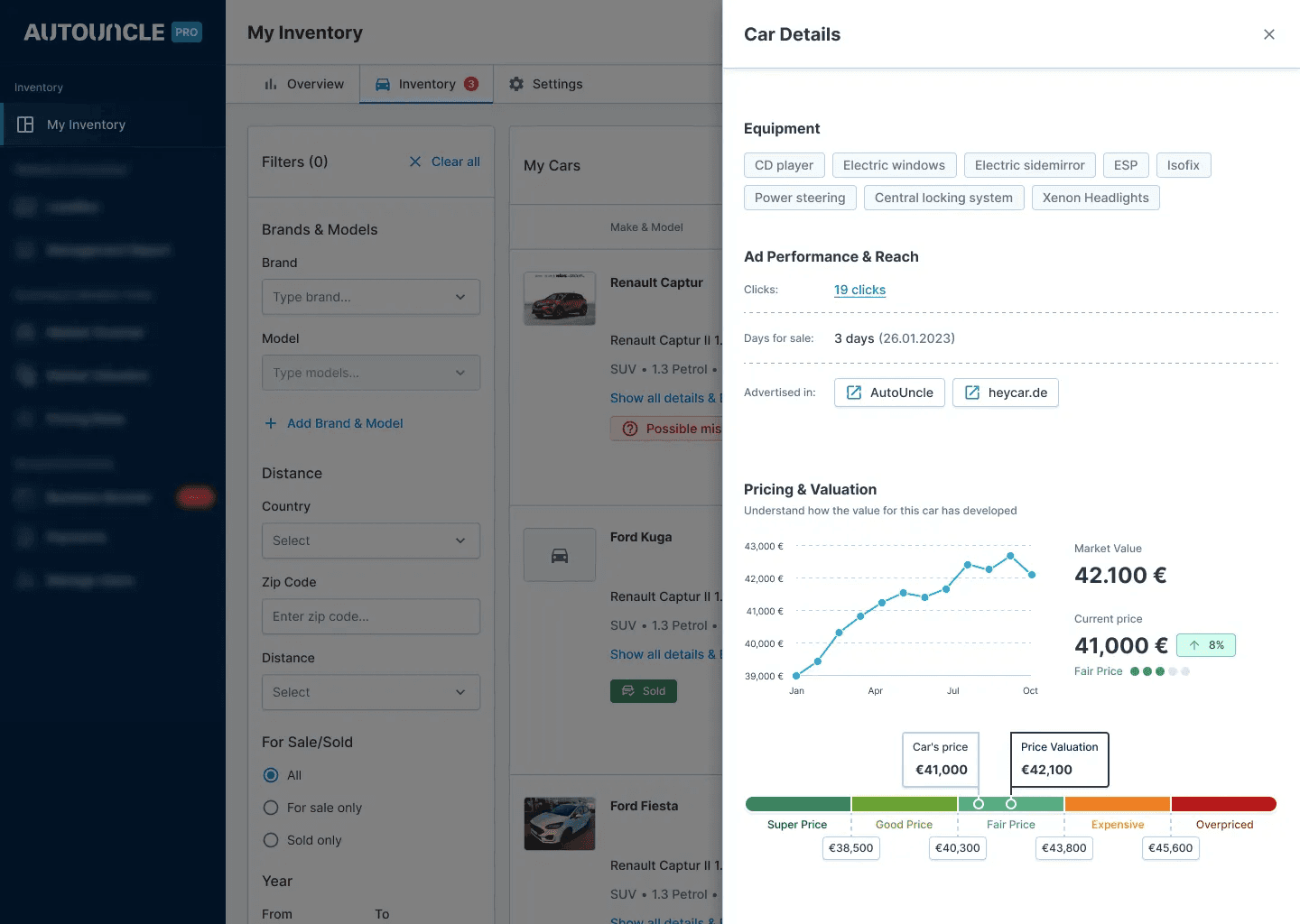Click the €45,600 price threshold label
1300x924 pixels.
pos(1171,848)
